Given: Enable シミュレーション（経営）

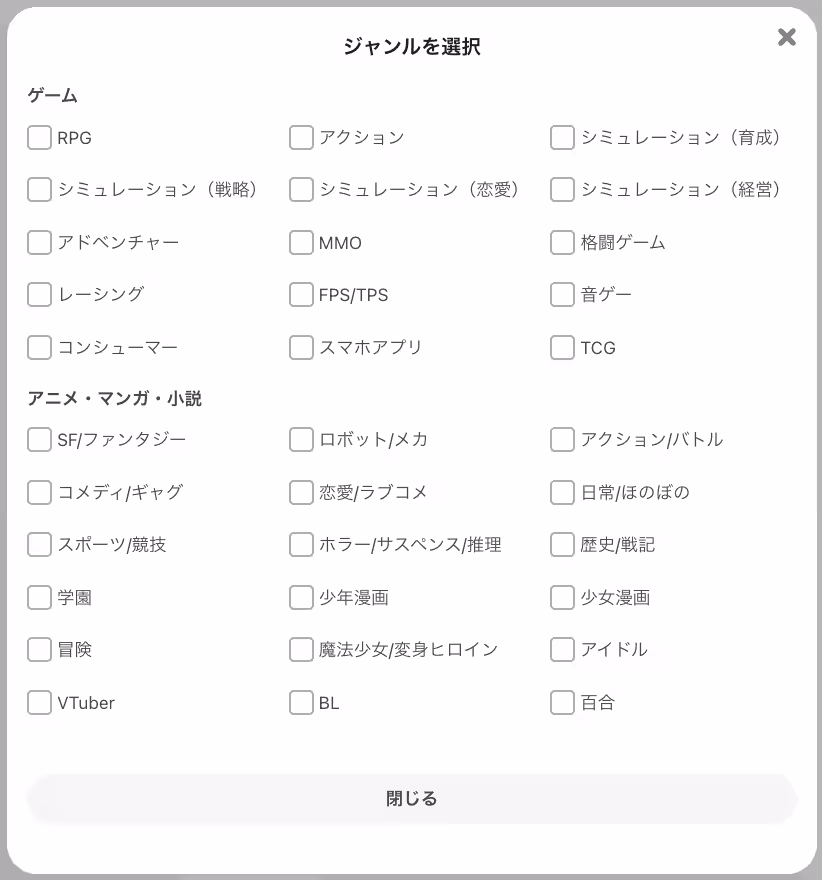Looking at the screenshot, I should coord(561,190).
